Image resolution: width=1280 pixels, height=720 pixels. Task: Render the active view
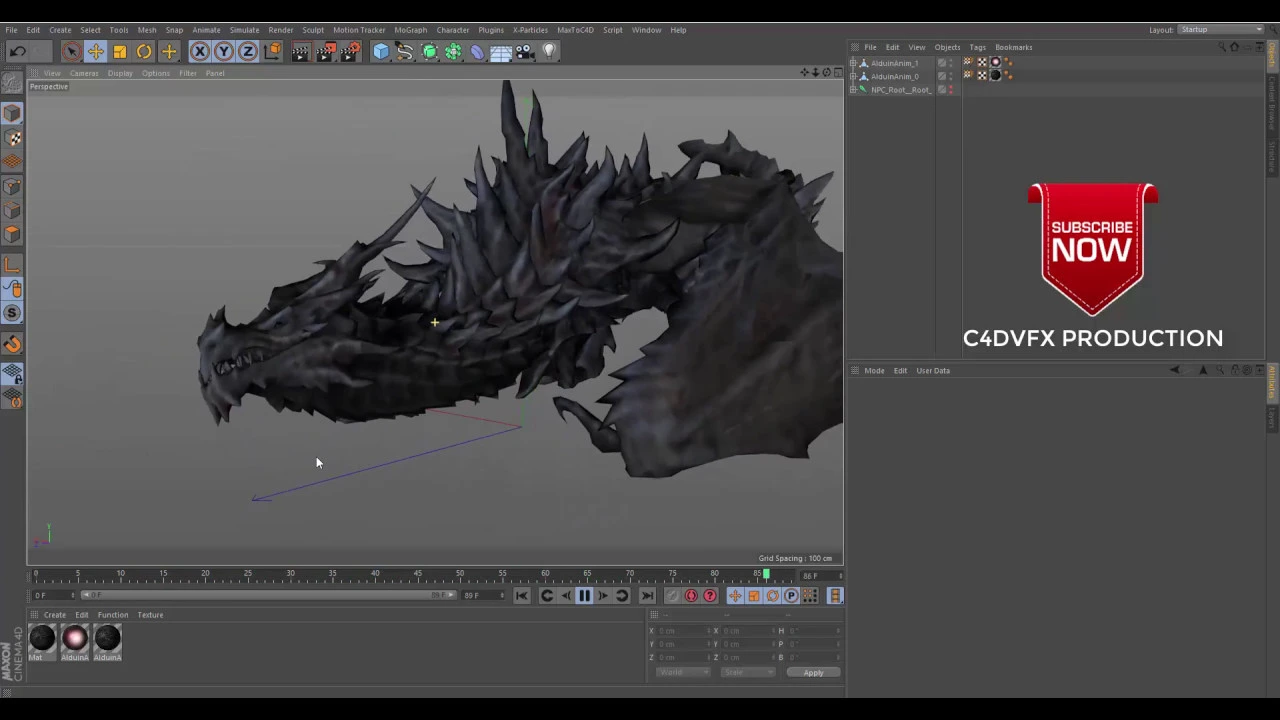click(300, 52)
